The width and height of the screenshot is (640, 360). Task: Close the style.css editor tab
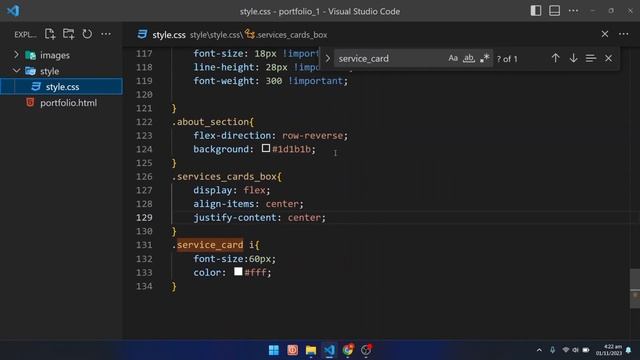tap(604, 34)
